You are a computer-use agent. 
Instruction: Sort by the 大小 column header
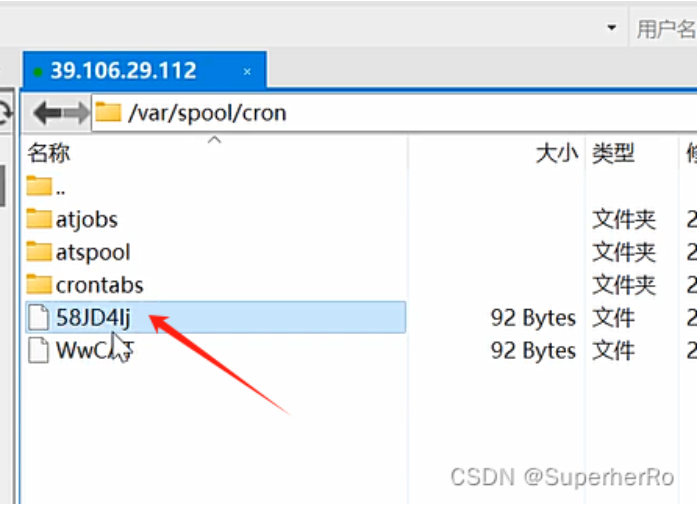pos(556,153)
